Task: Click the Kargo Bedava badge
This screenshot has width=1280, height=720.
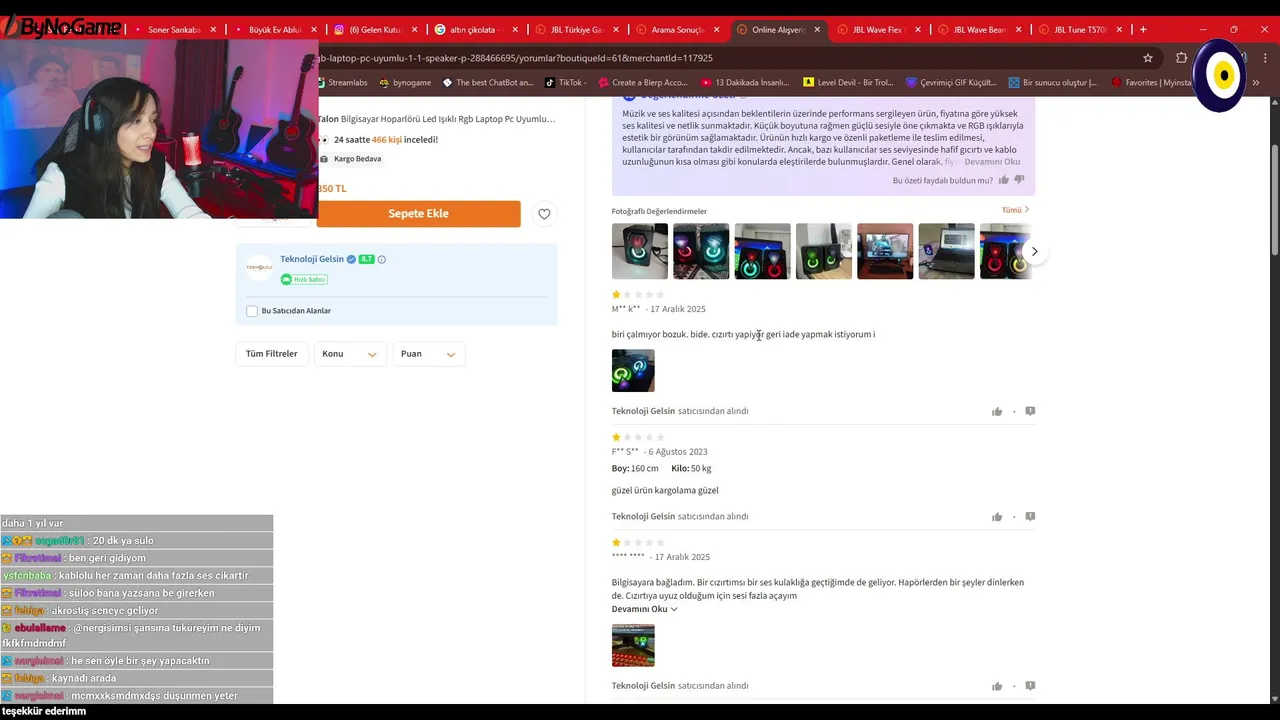Action: [x=357, y=159]
